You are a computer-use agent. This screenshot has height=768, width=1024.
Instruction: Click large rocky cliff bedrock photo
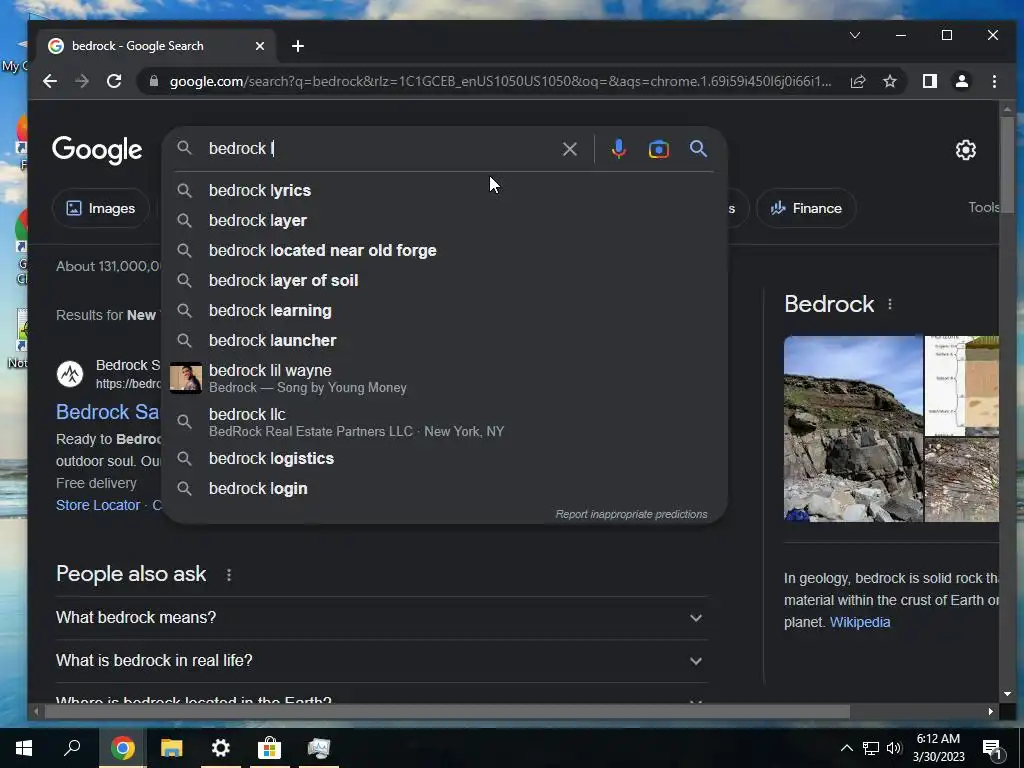click(854, 429)
